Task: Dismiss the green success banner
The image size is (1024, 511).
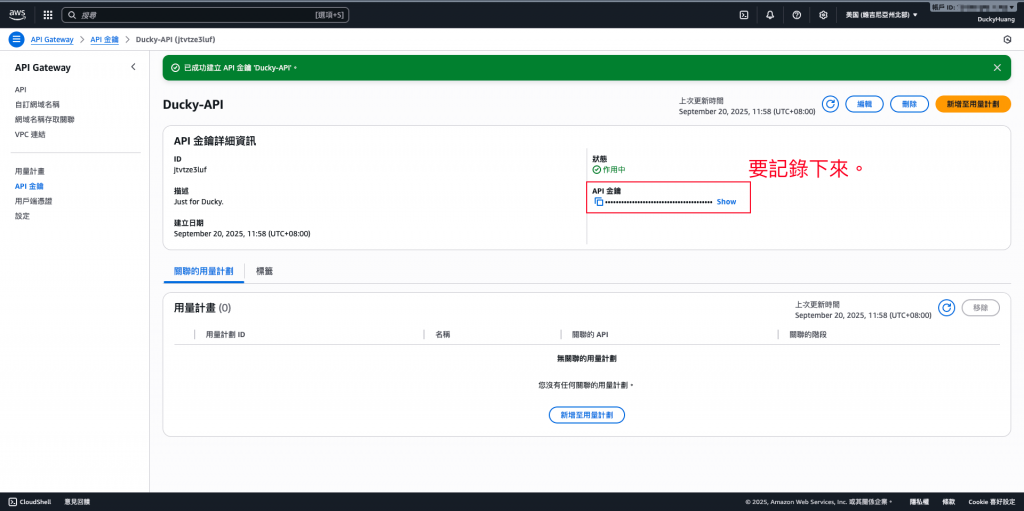Action: (997, 67)
